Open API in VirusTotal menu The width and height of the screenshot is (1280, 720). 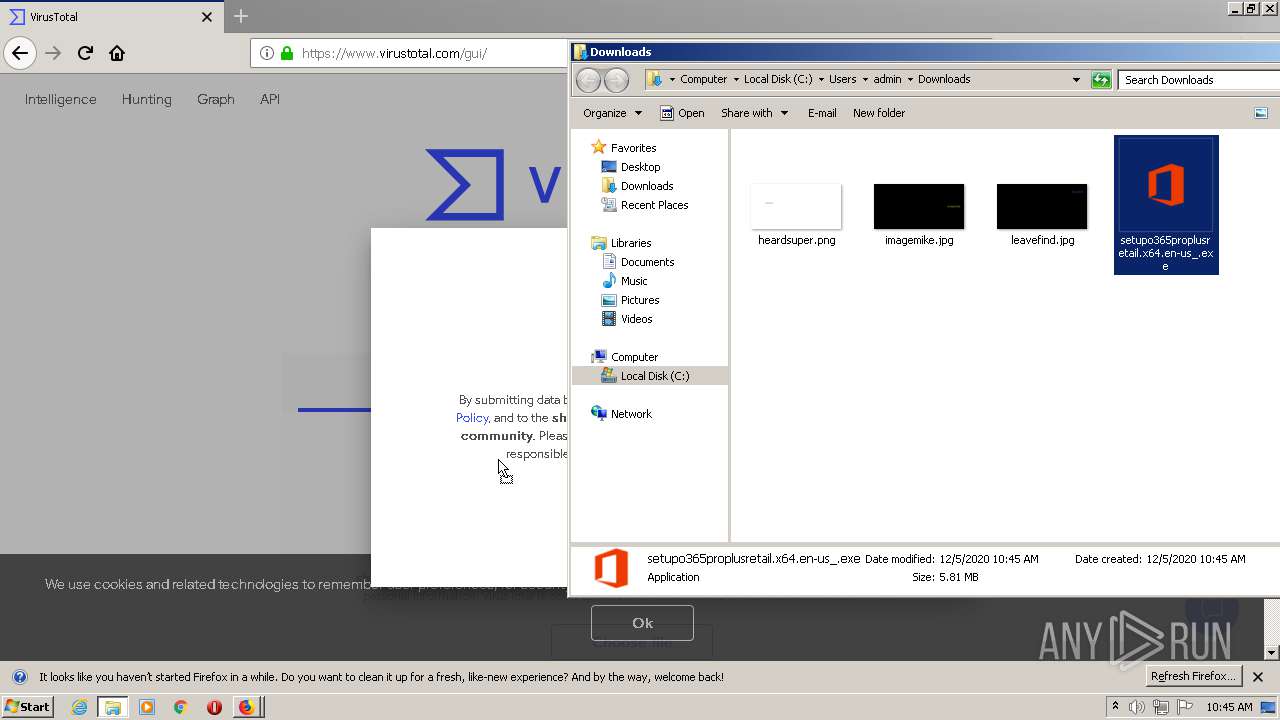[x=270, y=99]
